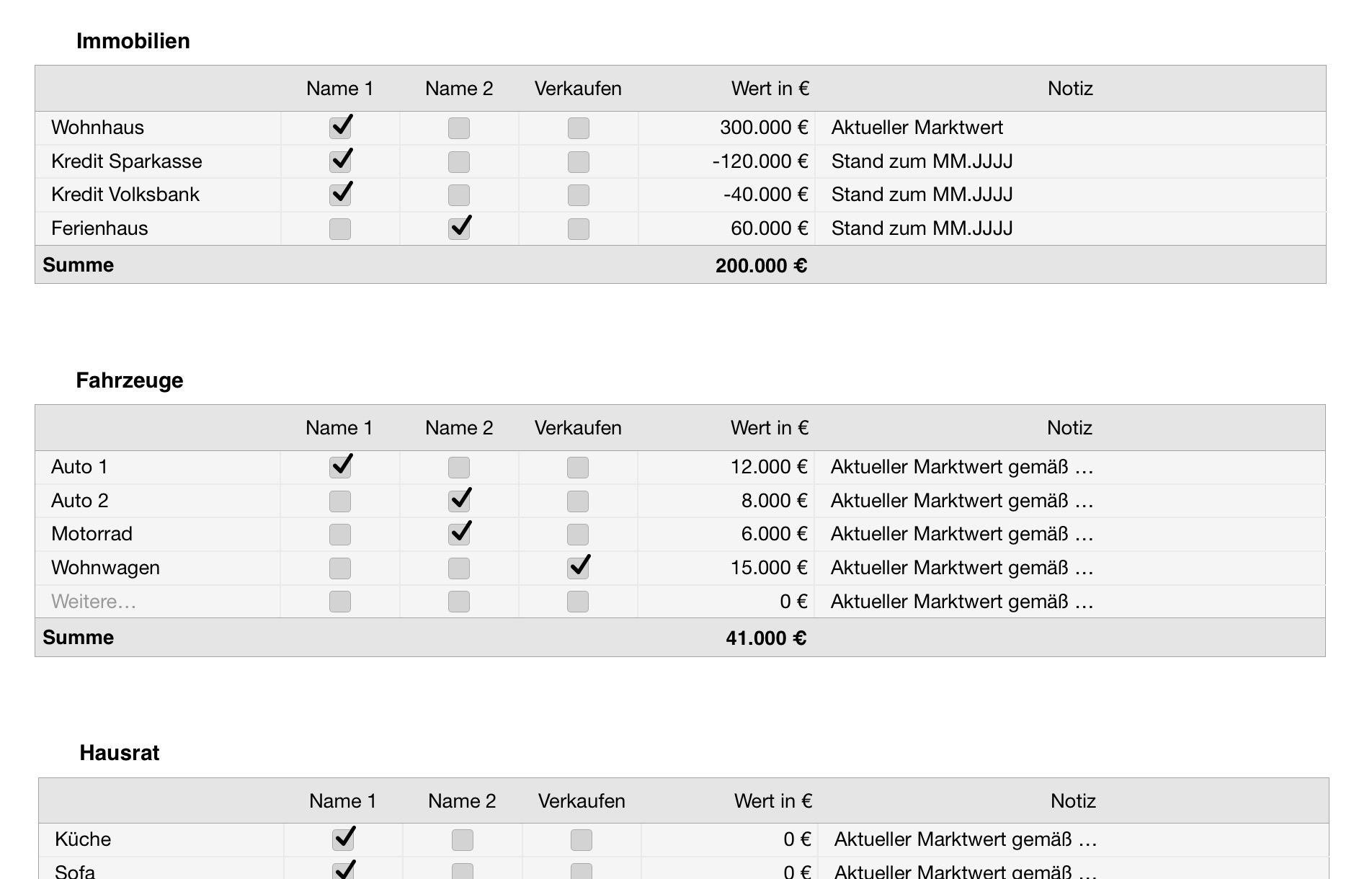The image size is (1372, 879).
Task: Click the Wohnhaus value cell 300.000 €
Action: tap(763, 128)
